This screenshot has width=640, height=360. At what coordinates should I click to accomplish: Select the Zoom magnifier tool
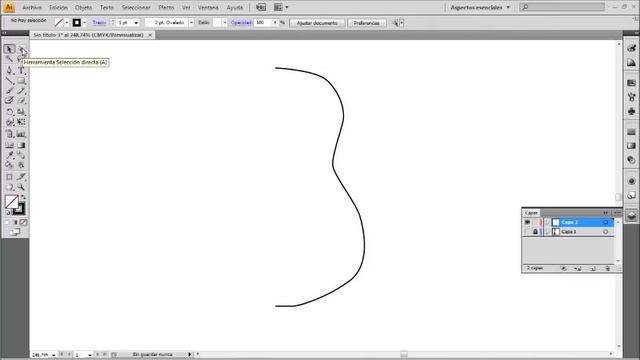(x=21, y=187)
